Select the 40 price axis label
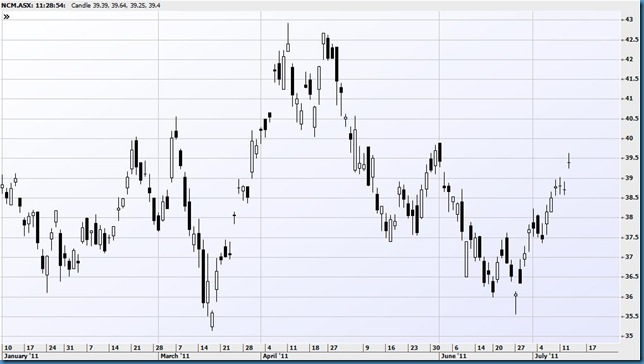Image resolution: width=644 pixels, height=364 pixels. point(629,138)
